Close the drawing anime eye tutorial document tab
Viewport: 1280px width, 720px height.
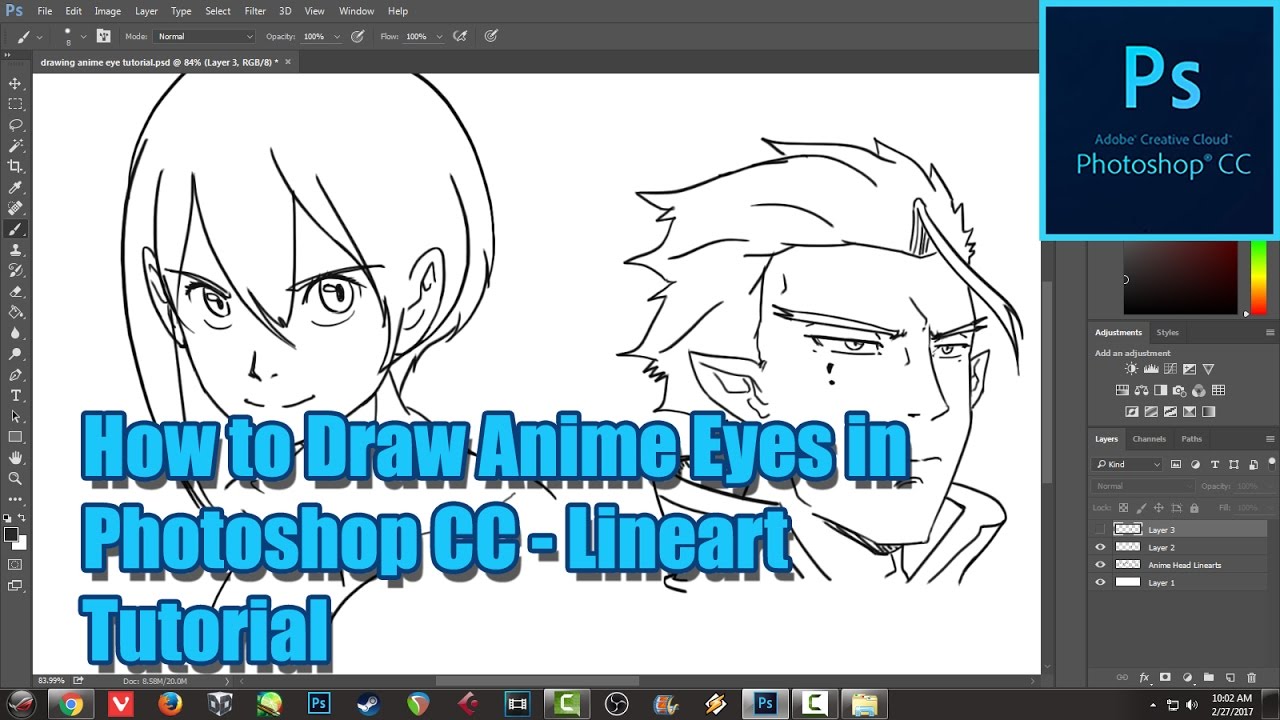click(288, 62)
